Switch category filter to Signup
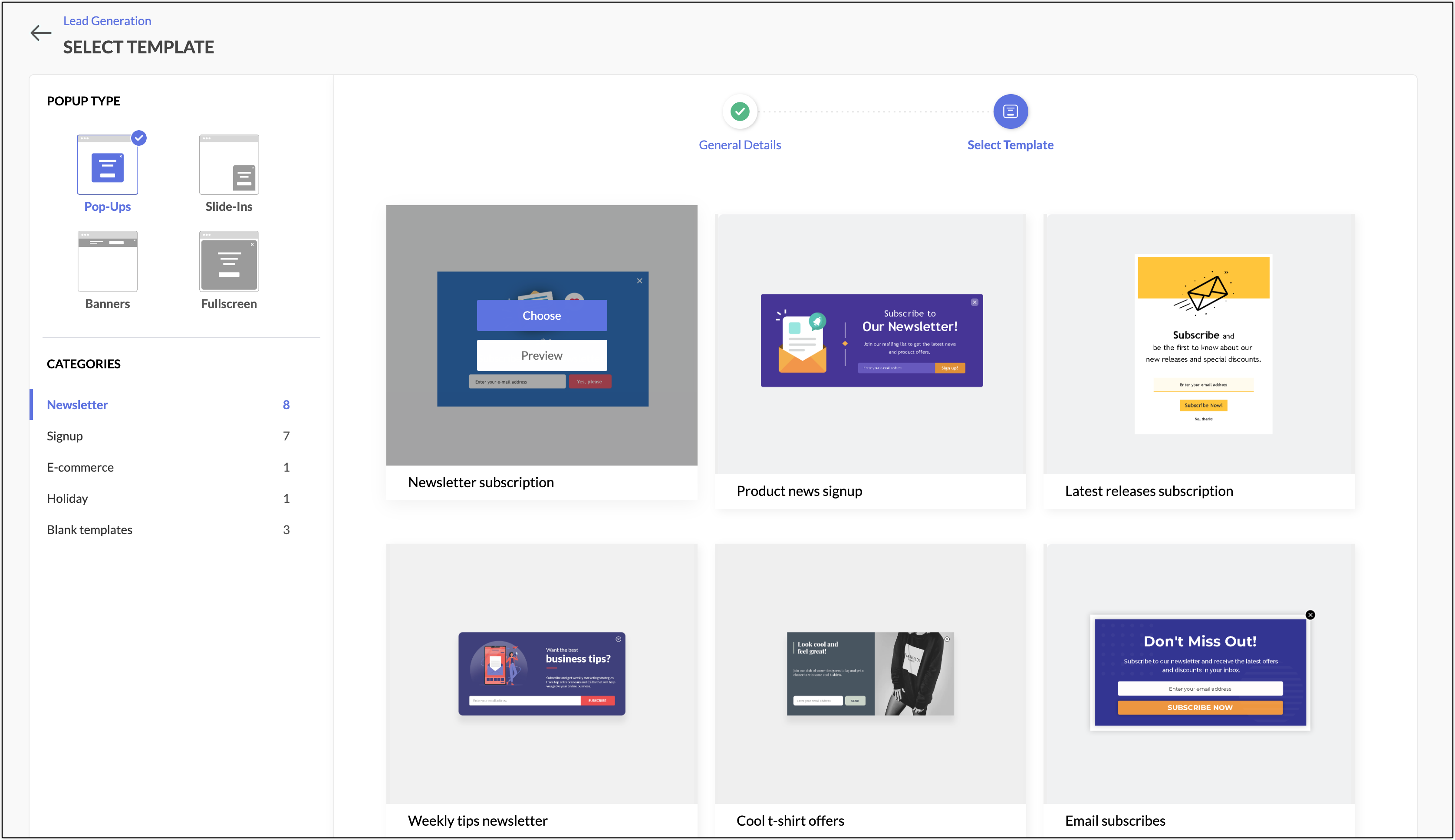The width and height of the screenshot is (1455, 840). [65, 436]
